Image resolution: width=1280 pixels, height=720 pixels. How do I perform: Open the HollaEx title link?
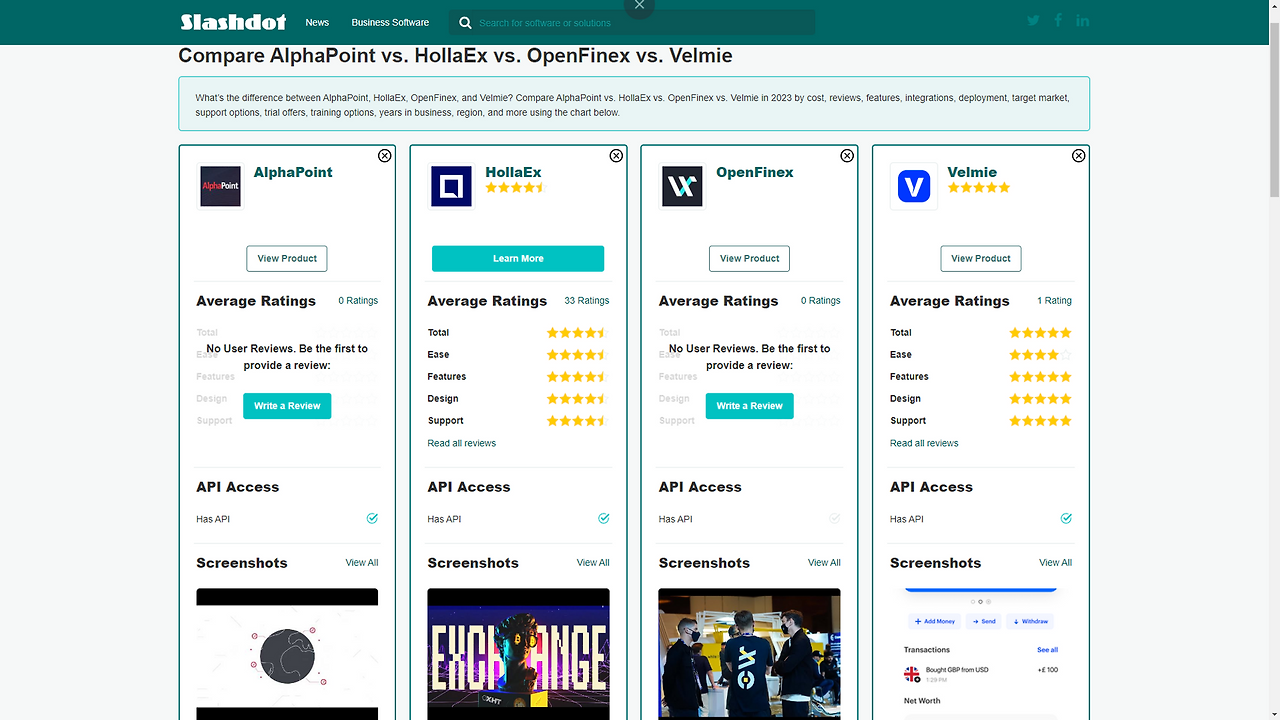(x=513, y=172)
